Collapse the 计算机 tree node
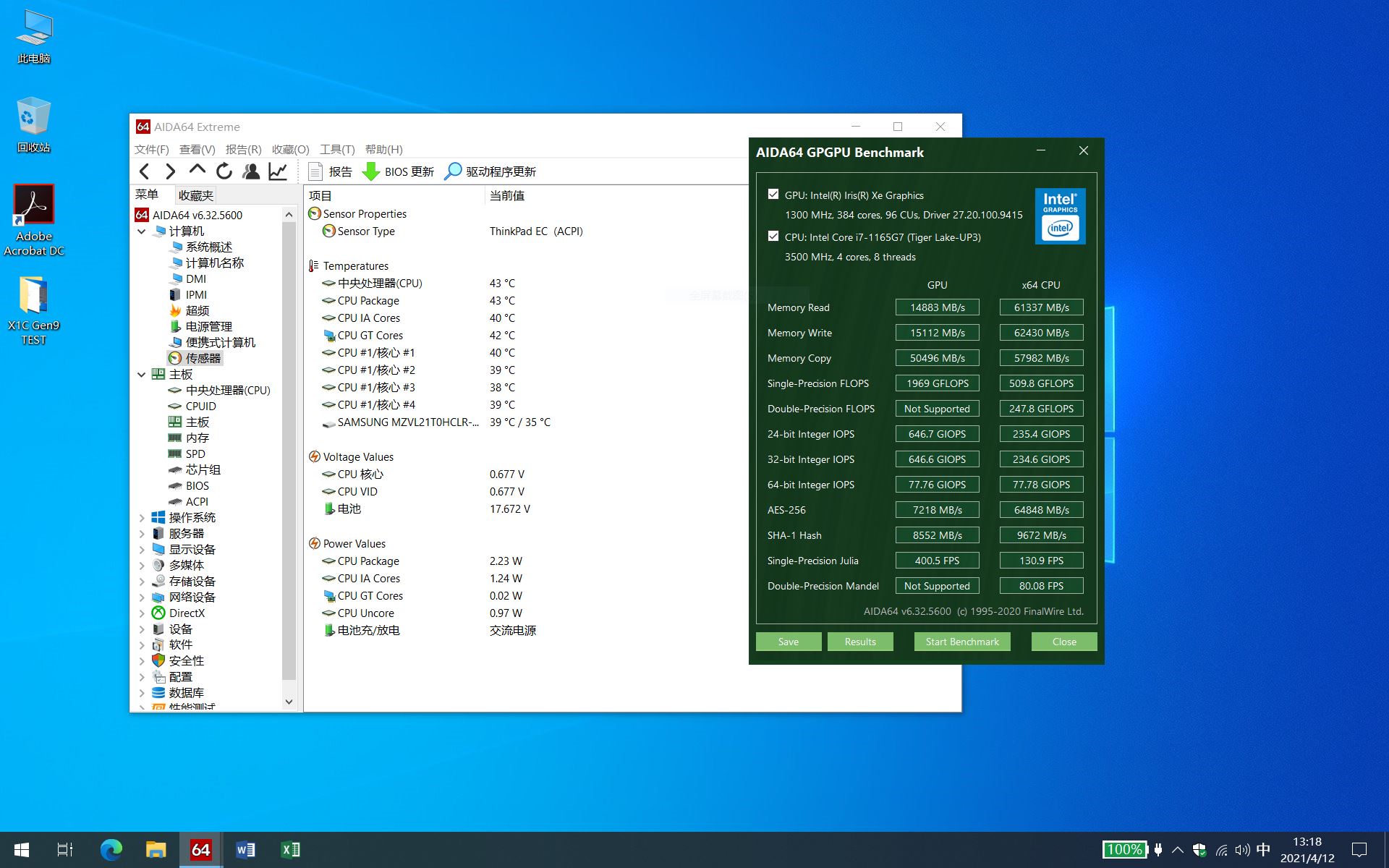 click(x=142, y=231)
